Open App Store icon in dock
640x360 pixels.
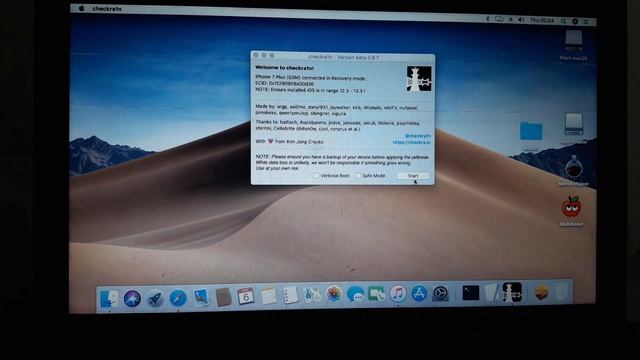click(x=419, y=293)
